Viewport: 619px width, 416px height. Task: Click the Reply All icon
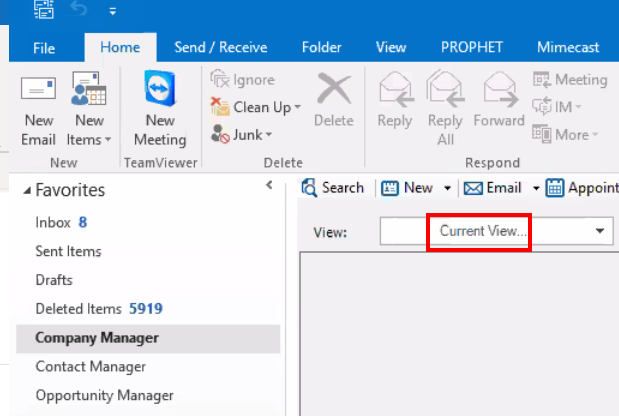(446, 89)
